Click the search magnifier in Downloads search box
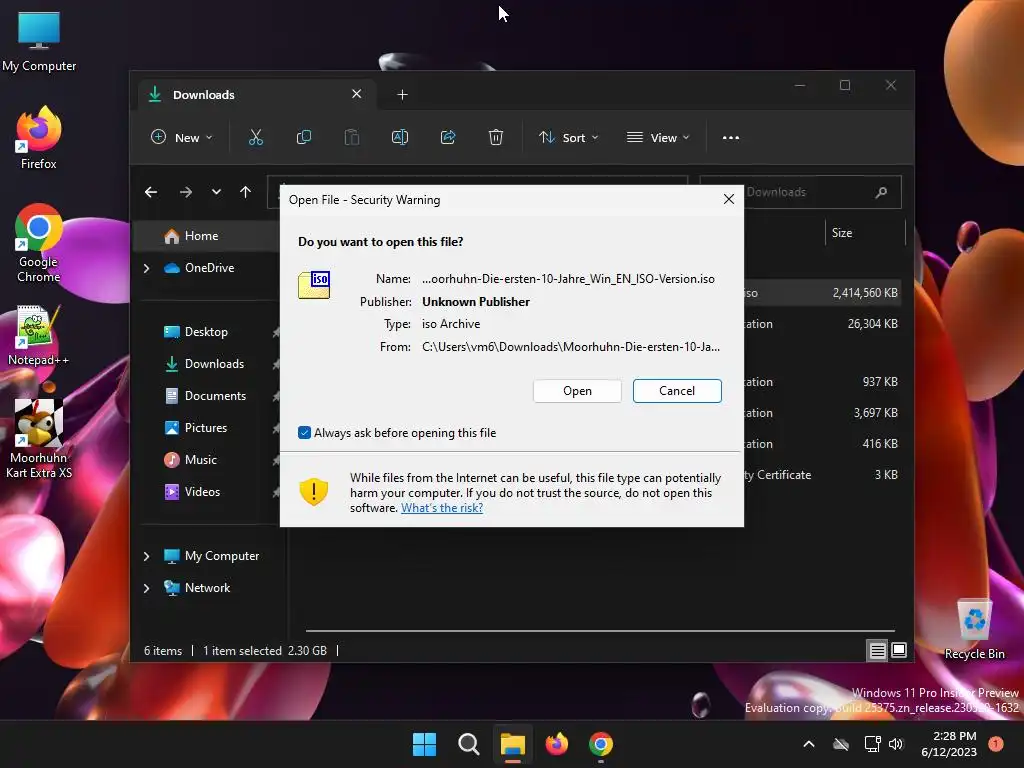The image size is (1024, 768). tap(882, 192)
